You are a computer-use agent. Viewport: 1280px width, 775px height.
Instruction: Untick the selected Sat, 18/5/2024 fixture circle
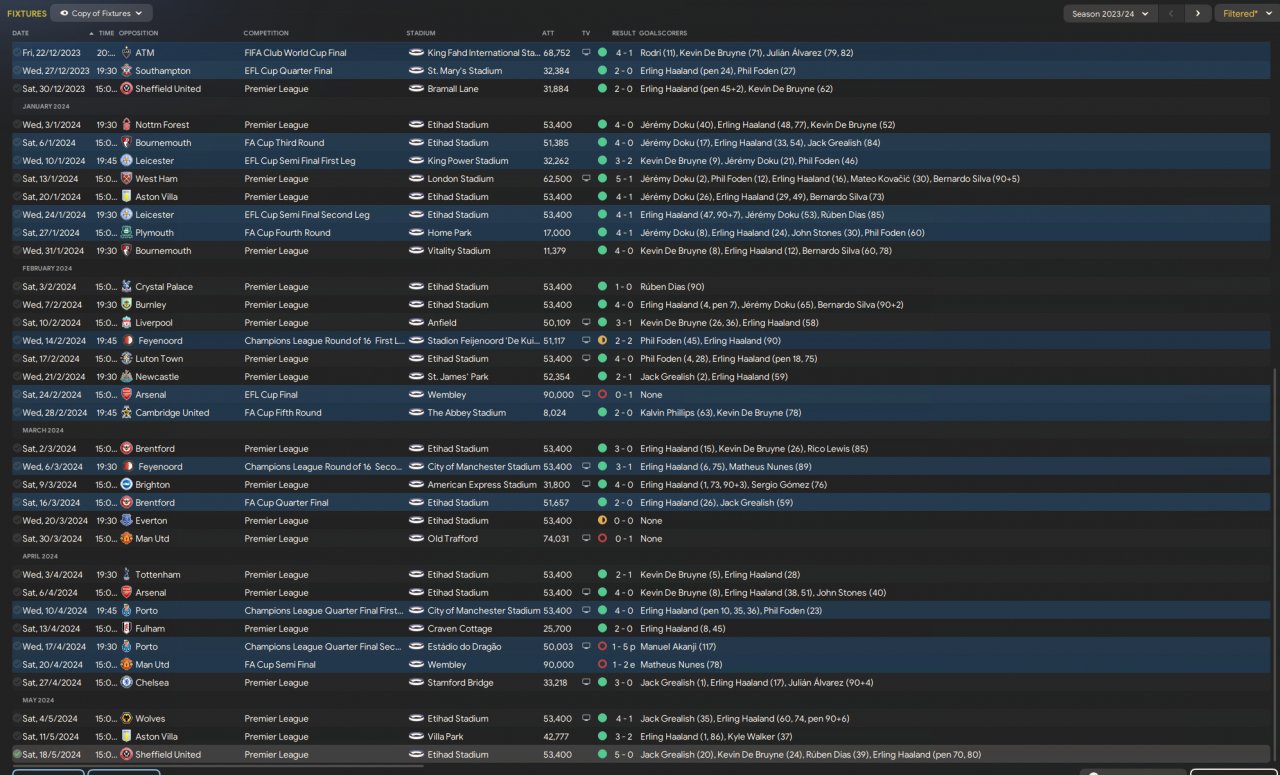[17, 755]
